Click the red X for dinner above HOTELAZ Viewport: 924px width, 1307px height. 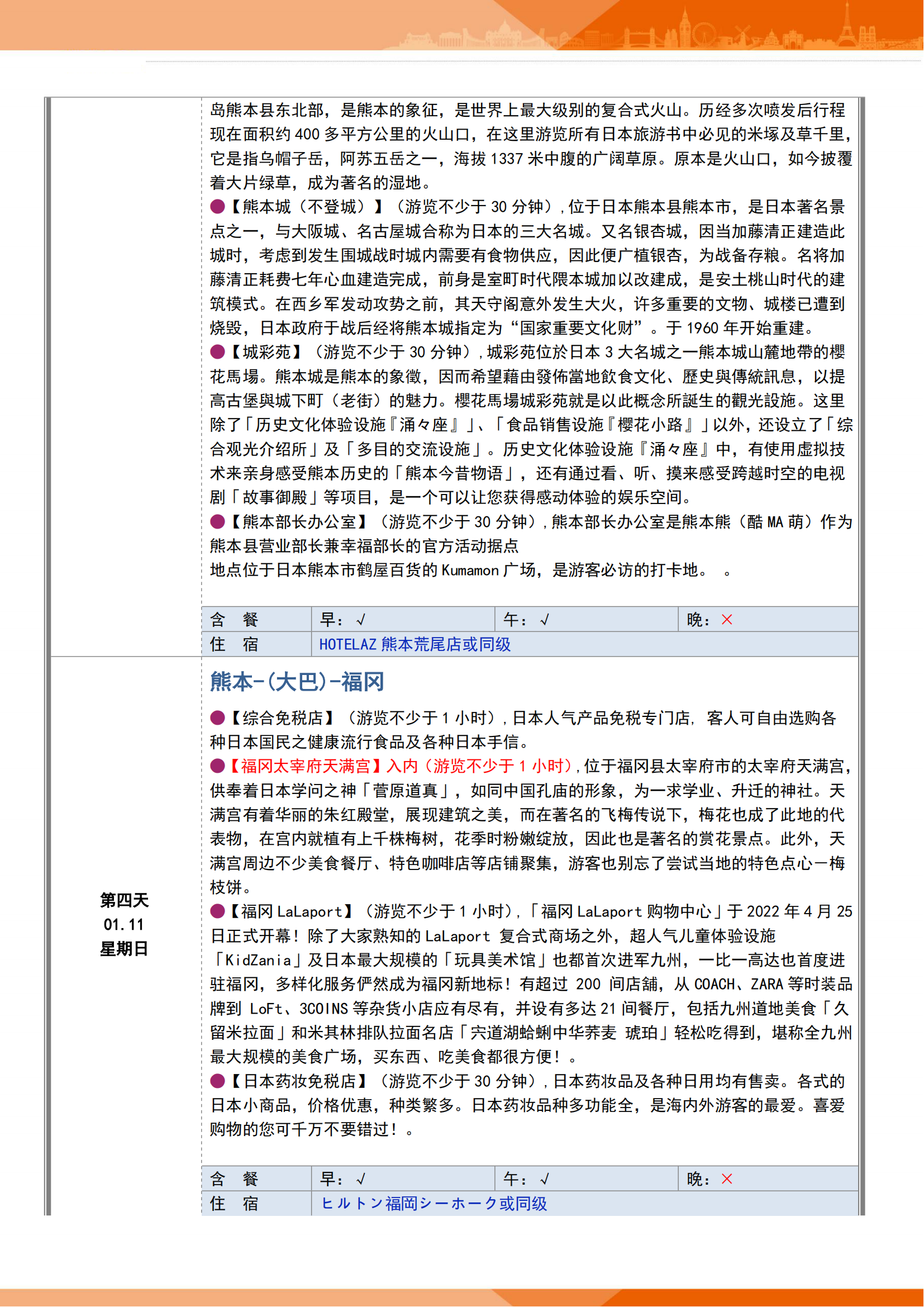[x=727, y=619]
